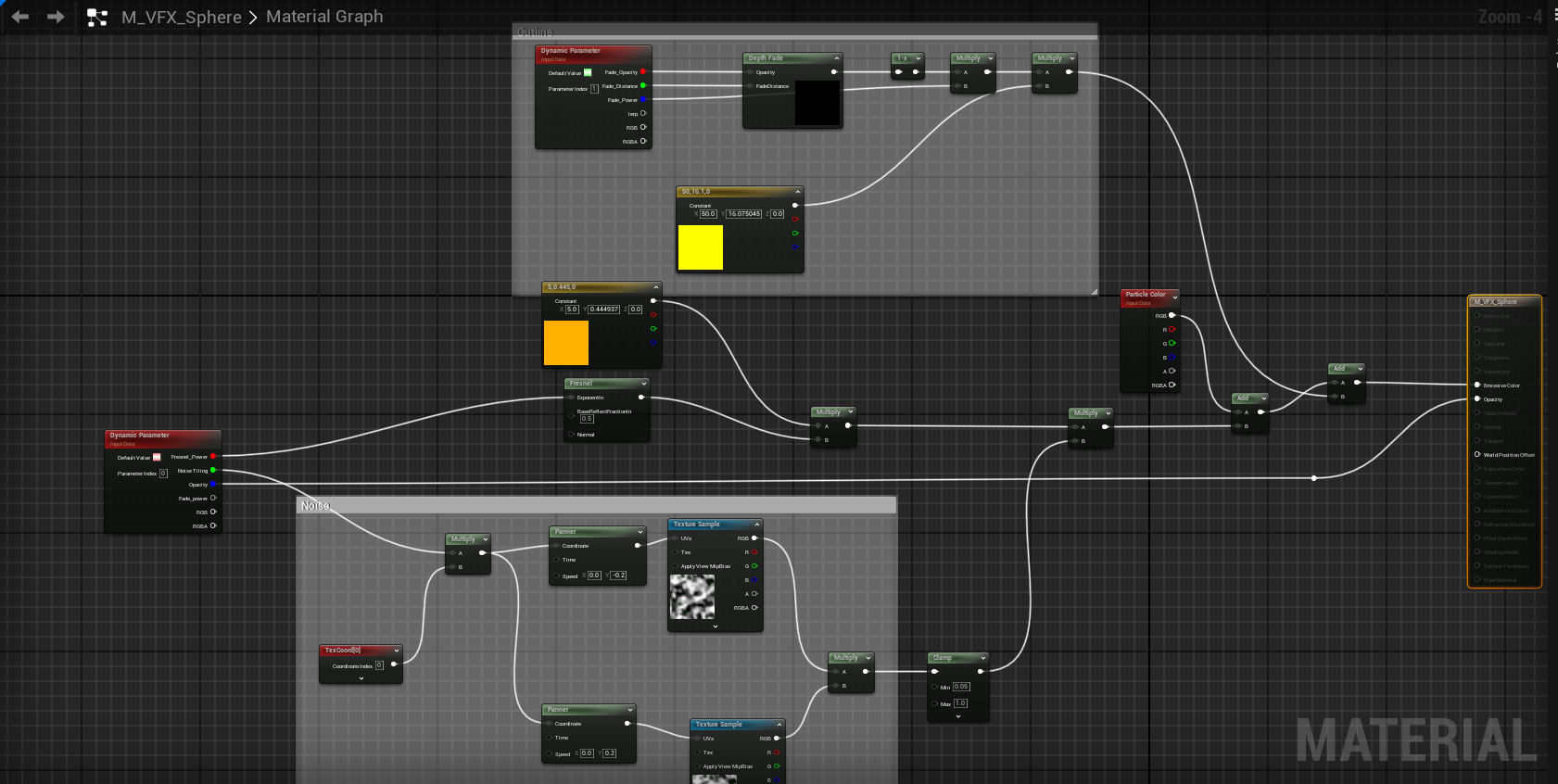Click the graph icon beside M_VFX_Sphere breadcrumb
This screenshot has height=784, width=1558.
point(96,17)
